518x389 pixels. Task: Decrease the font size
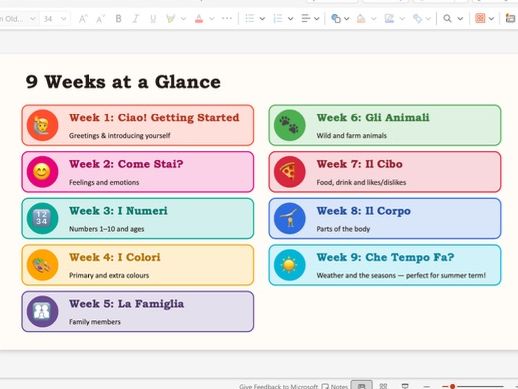click(100, 19)
